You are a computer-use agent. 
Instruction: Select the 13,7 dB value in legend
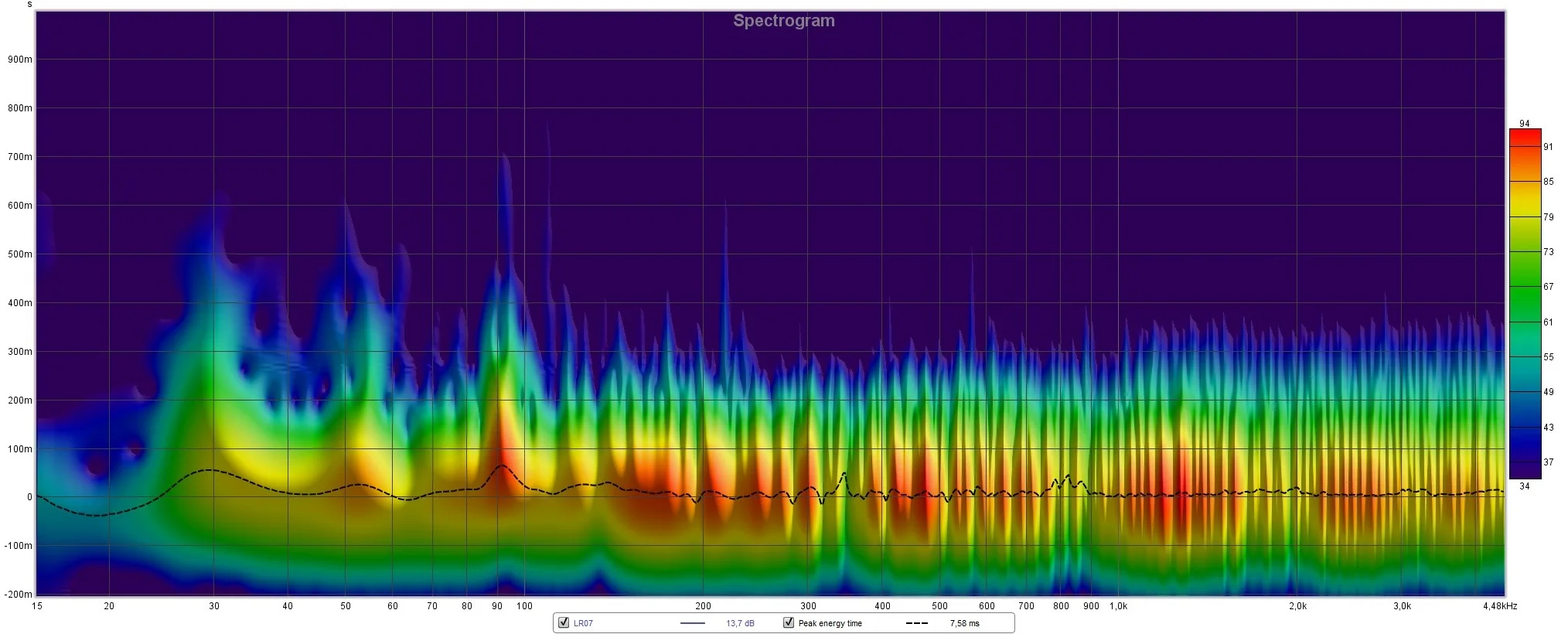point(740,623)
